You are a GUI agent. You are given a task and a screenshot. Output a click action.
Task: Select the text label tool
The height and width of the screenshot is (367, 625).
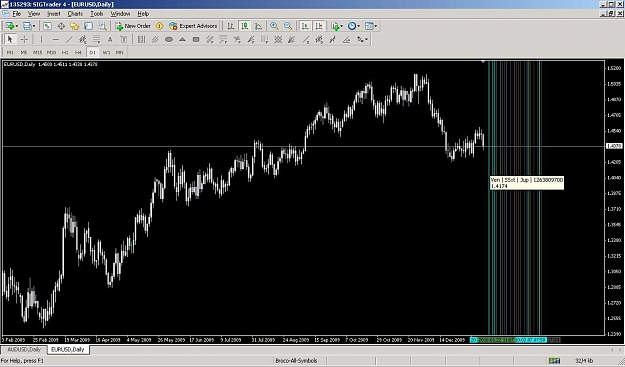(124, 39)
